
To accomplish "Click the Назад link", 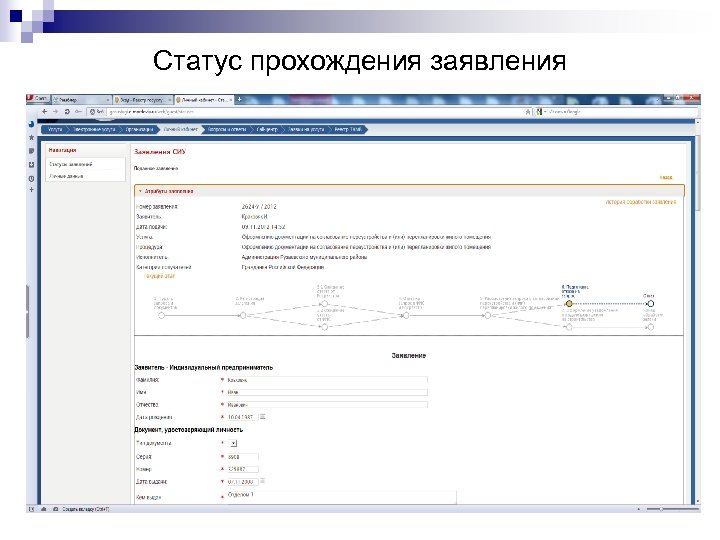I will coord(666,177).
